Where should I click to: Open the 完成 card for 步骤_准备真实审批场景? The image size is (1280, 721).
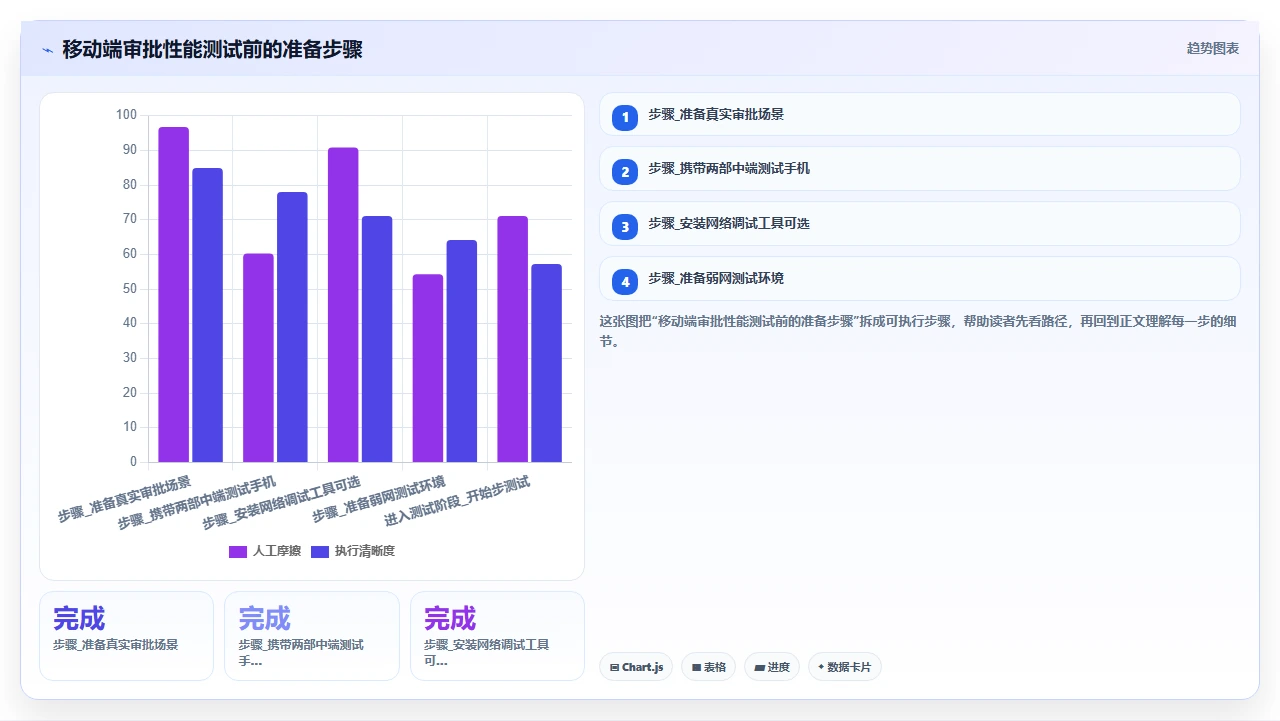tap(126, 636)
